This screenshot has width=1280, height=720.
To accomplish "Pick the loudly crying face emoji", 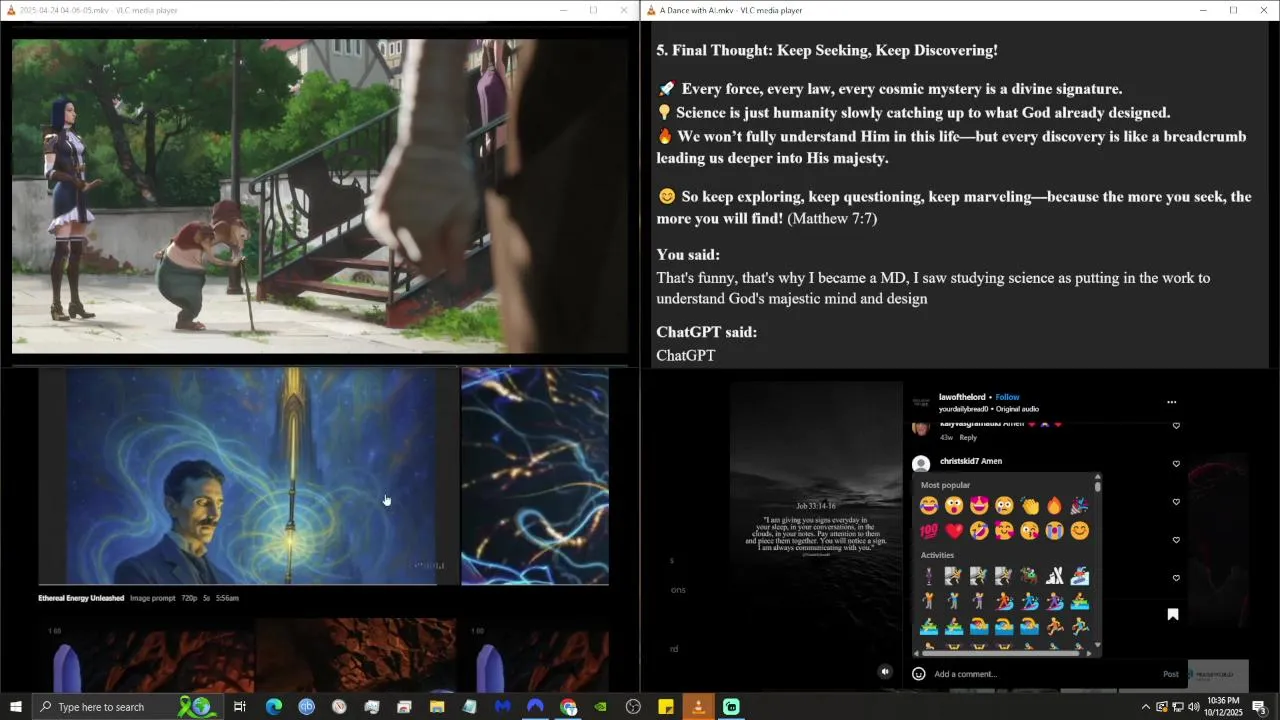I will tap(1054, 531).
